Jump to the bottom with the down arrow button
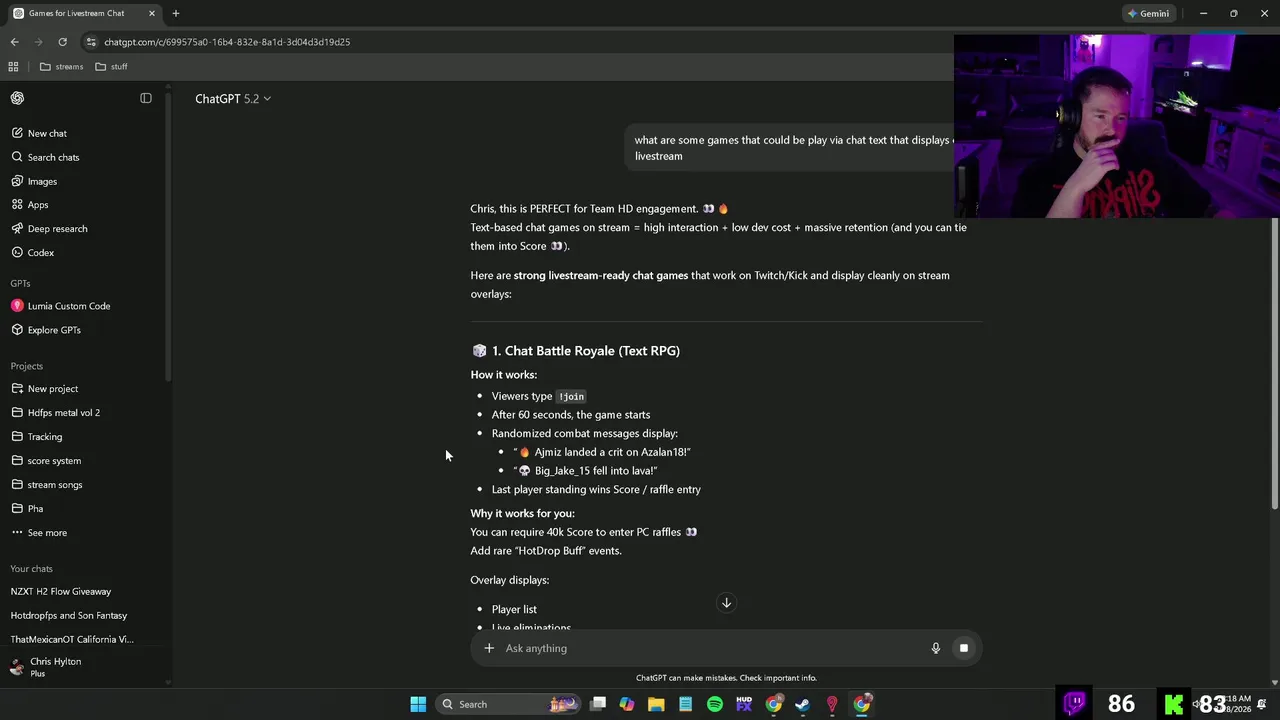Image resolution: width=1280 pixels, height=720 pixels. point(727,603)
